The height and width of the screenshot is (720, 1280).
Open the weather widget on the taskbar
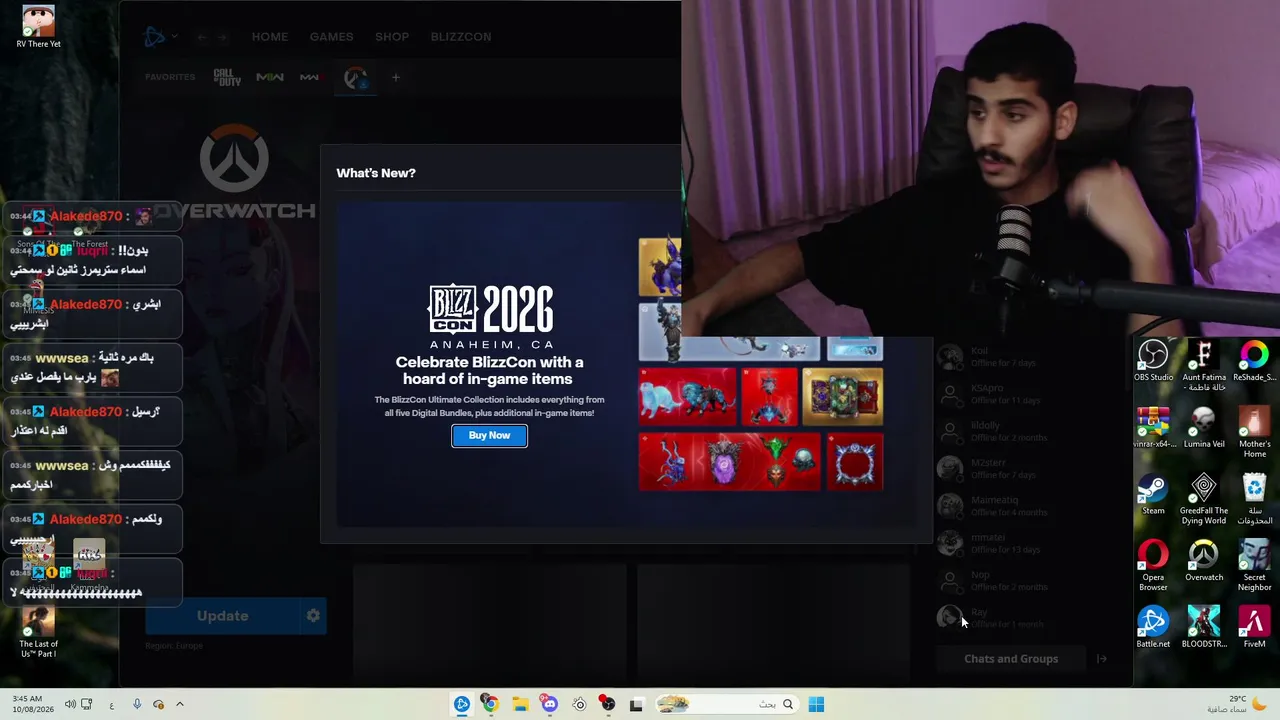(1237, 704)
